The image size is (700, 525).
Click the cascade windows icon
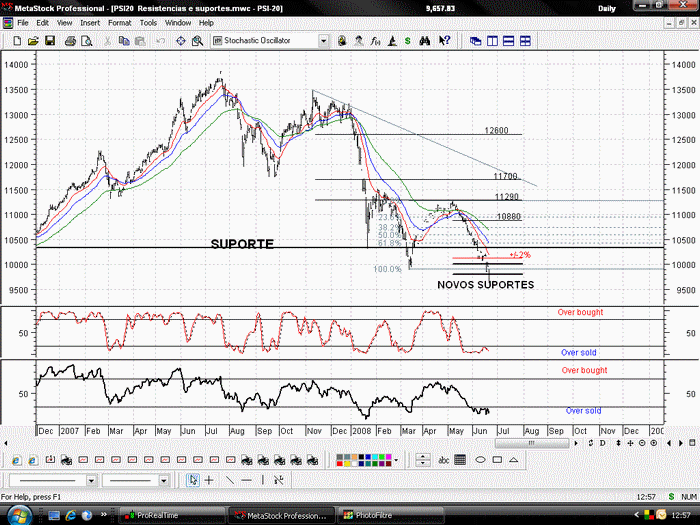click(x=475, y=41)
